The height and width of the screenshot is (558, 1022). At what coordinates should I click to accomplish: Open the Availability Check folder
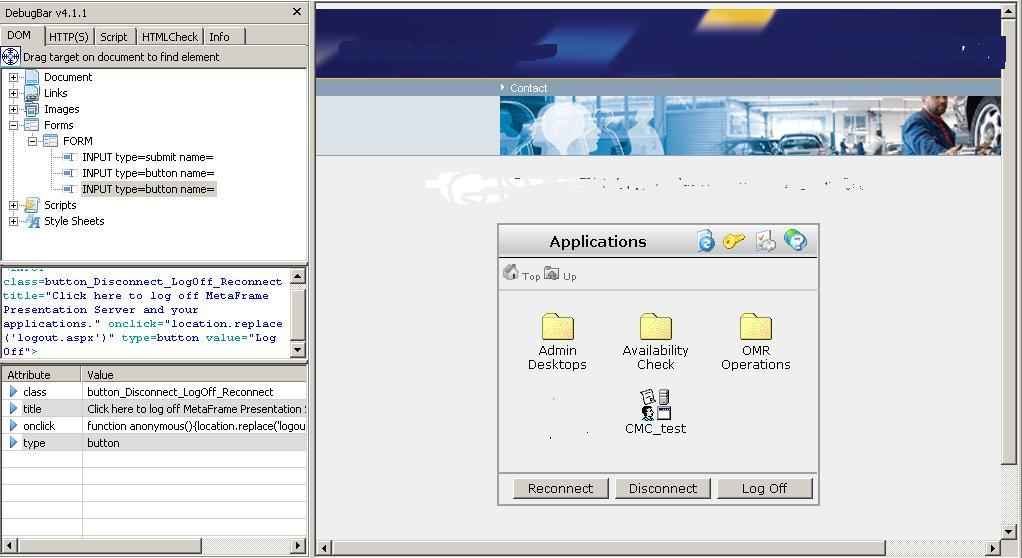coord(655,328)
